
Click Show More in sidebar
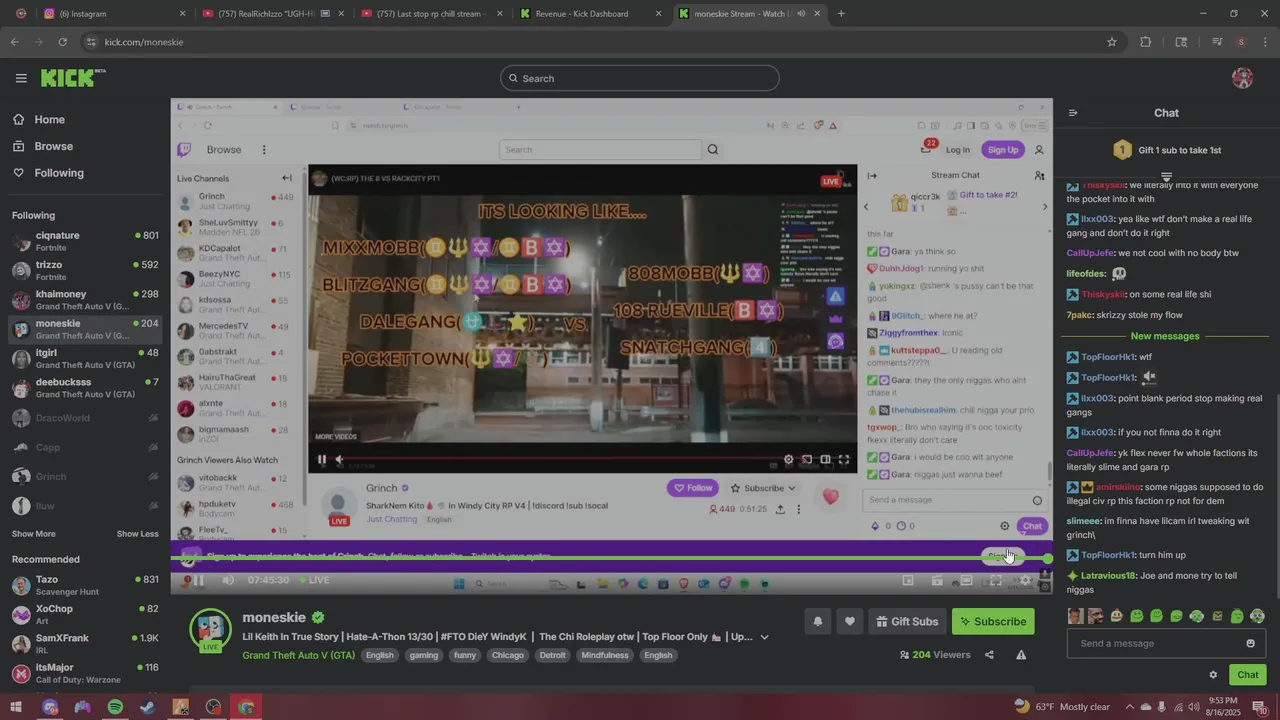coord(34,534)
